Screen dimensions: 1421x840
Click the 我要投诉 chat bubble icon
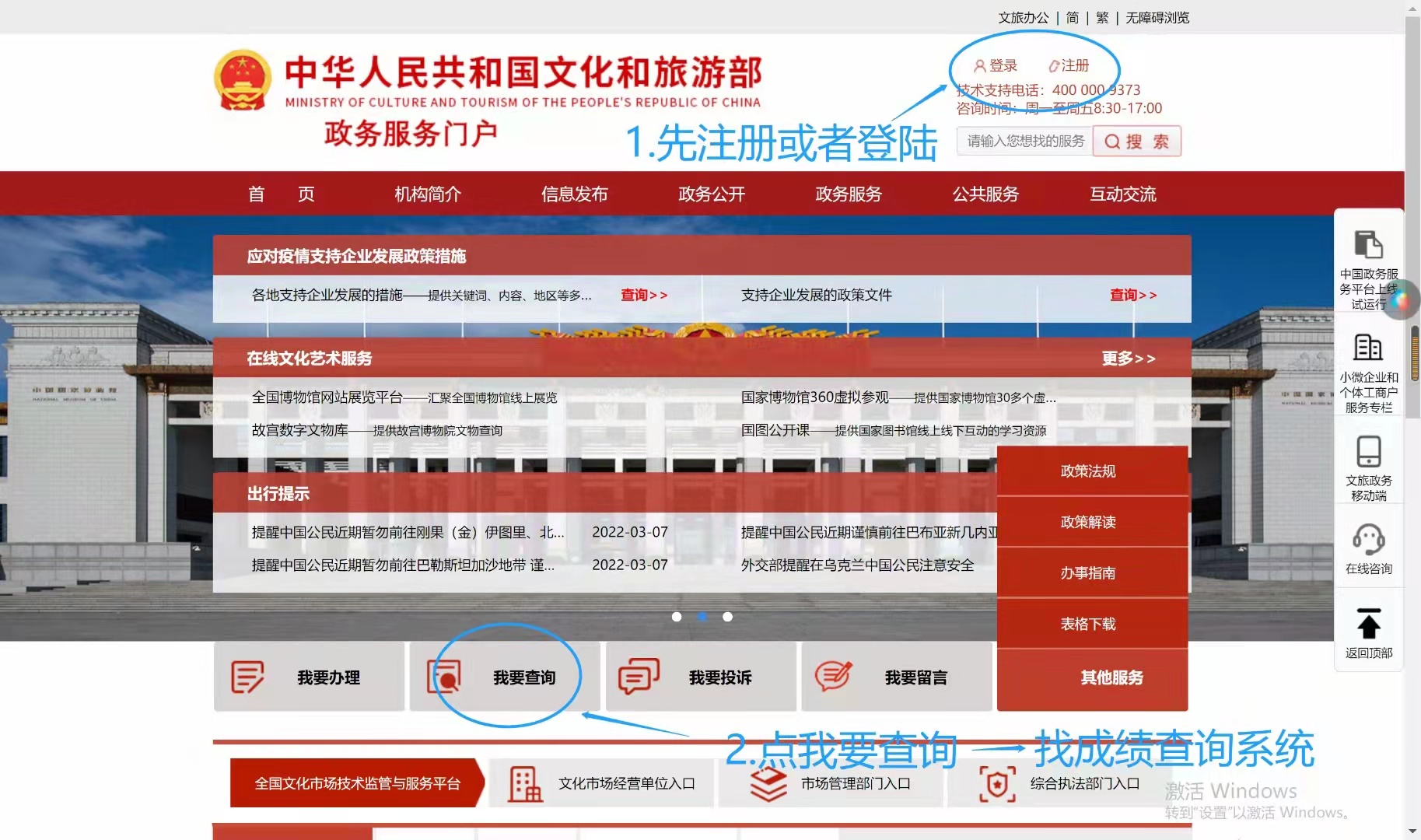639,677
